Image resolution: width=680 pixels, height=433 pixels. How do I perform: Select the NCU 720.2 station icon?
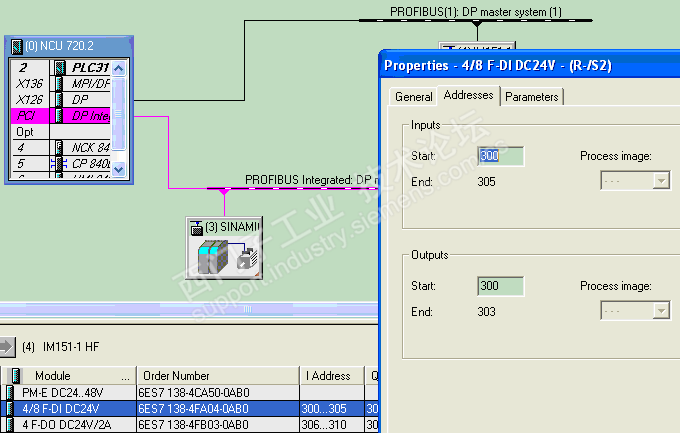[16, 46]
